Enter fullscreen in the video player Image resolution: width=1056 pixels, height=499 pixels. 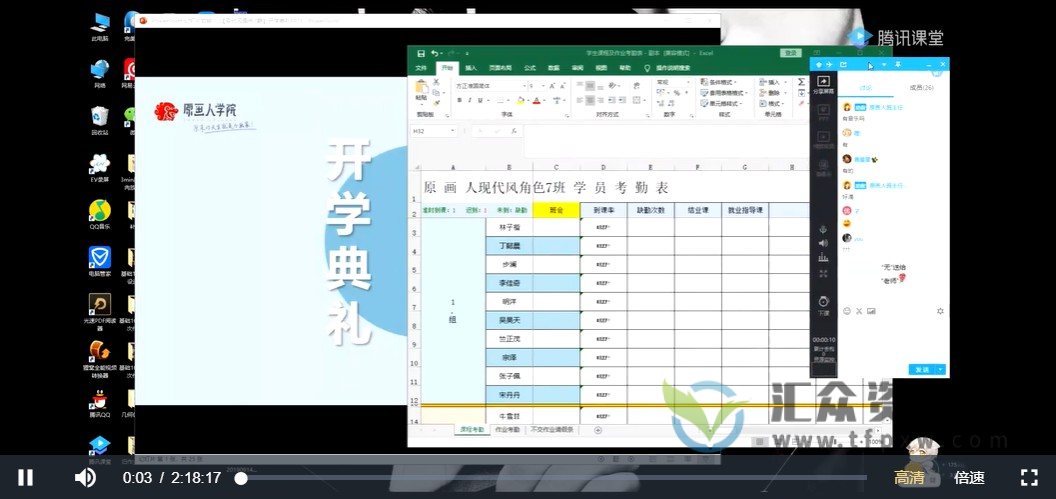tap(1029, 477)
